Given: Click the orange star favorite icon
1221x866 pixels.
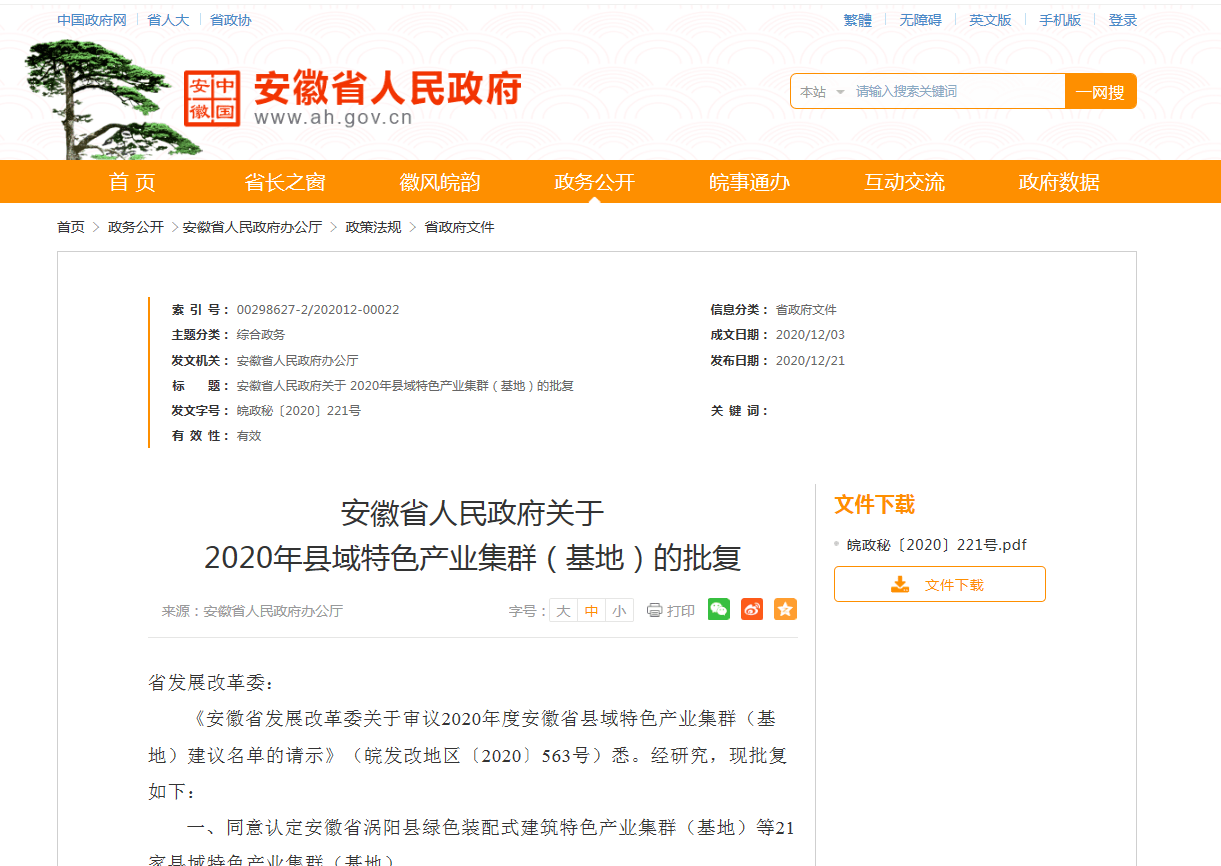Looking at the screenshot, I should tap(785, 609).
